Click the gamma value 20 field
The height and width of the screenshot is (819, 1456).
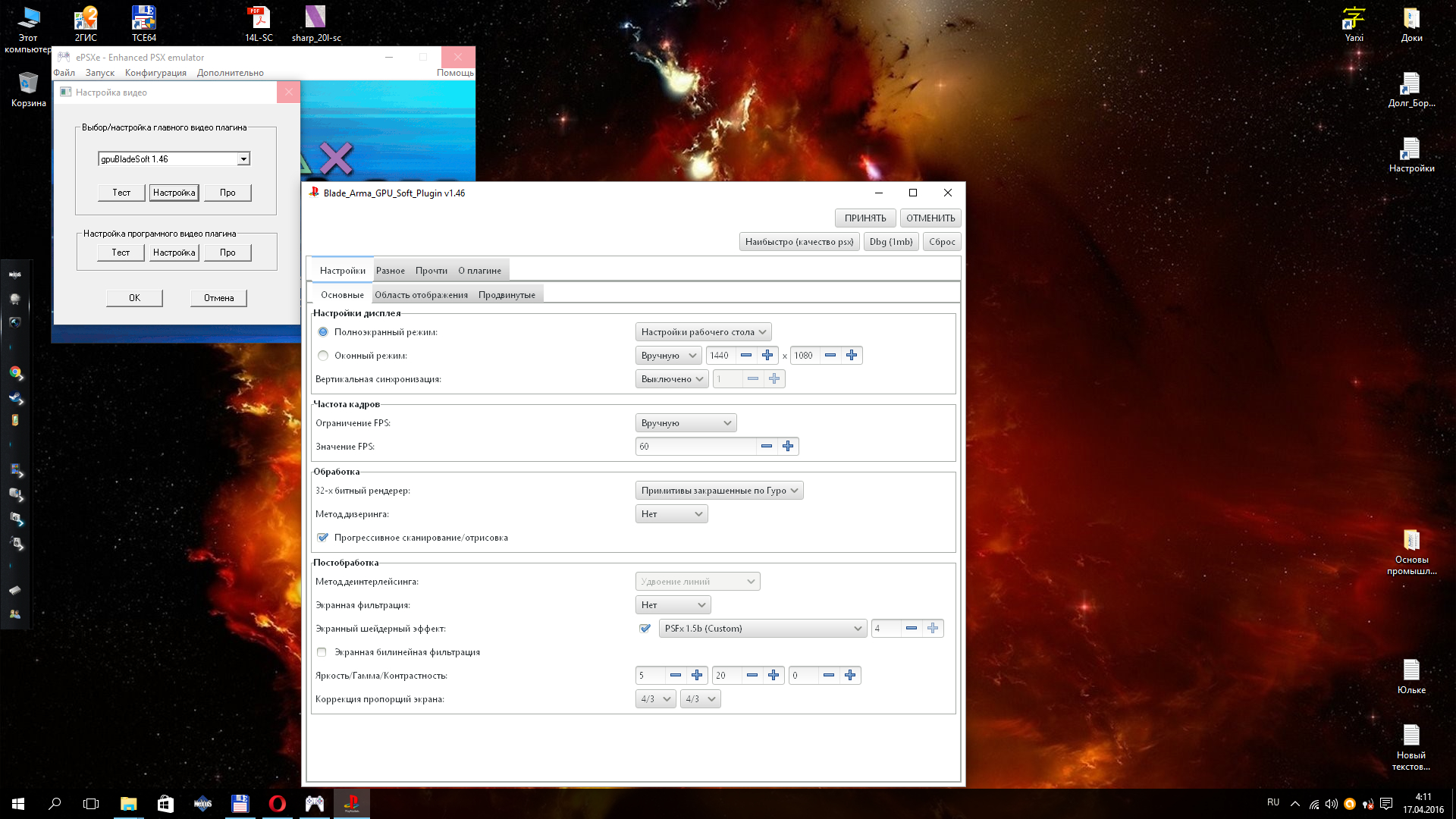tap(726, 676)
